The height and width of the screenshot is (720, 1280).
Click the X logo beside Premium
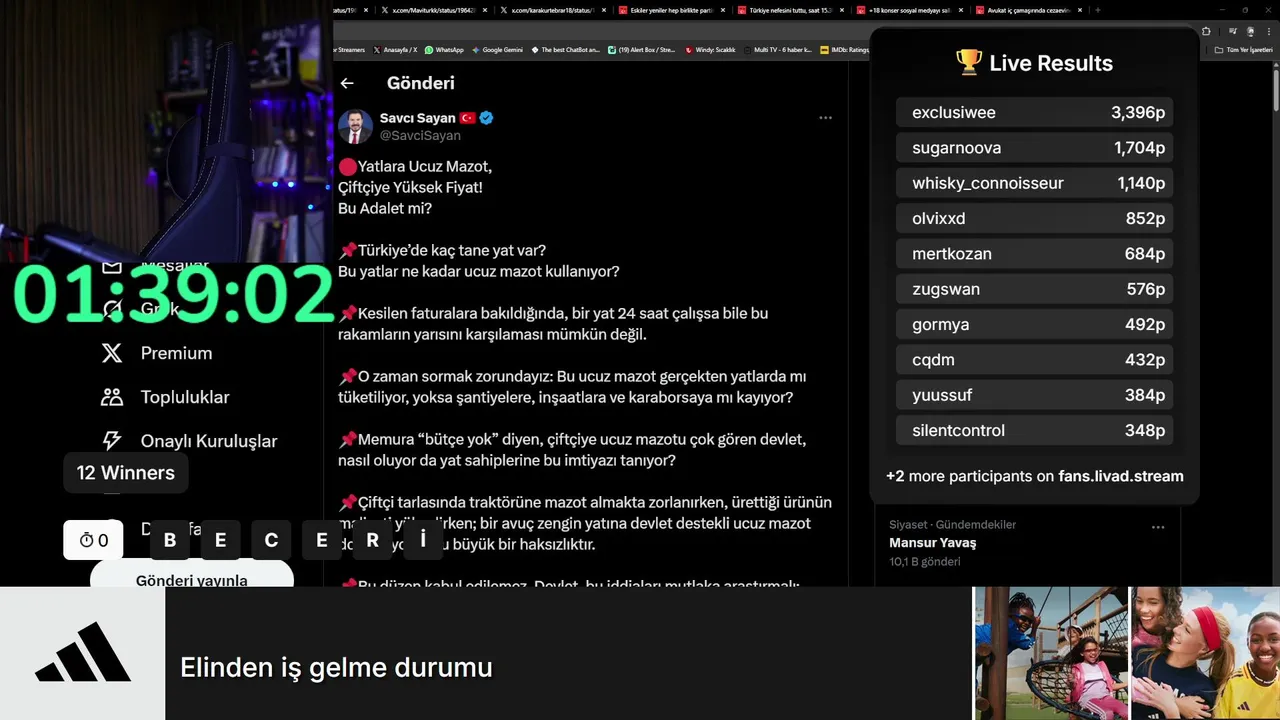[112, 353]
